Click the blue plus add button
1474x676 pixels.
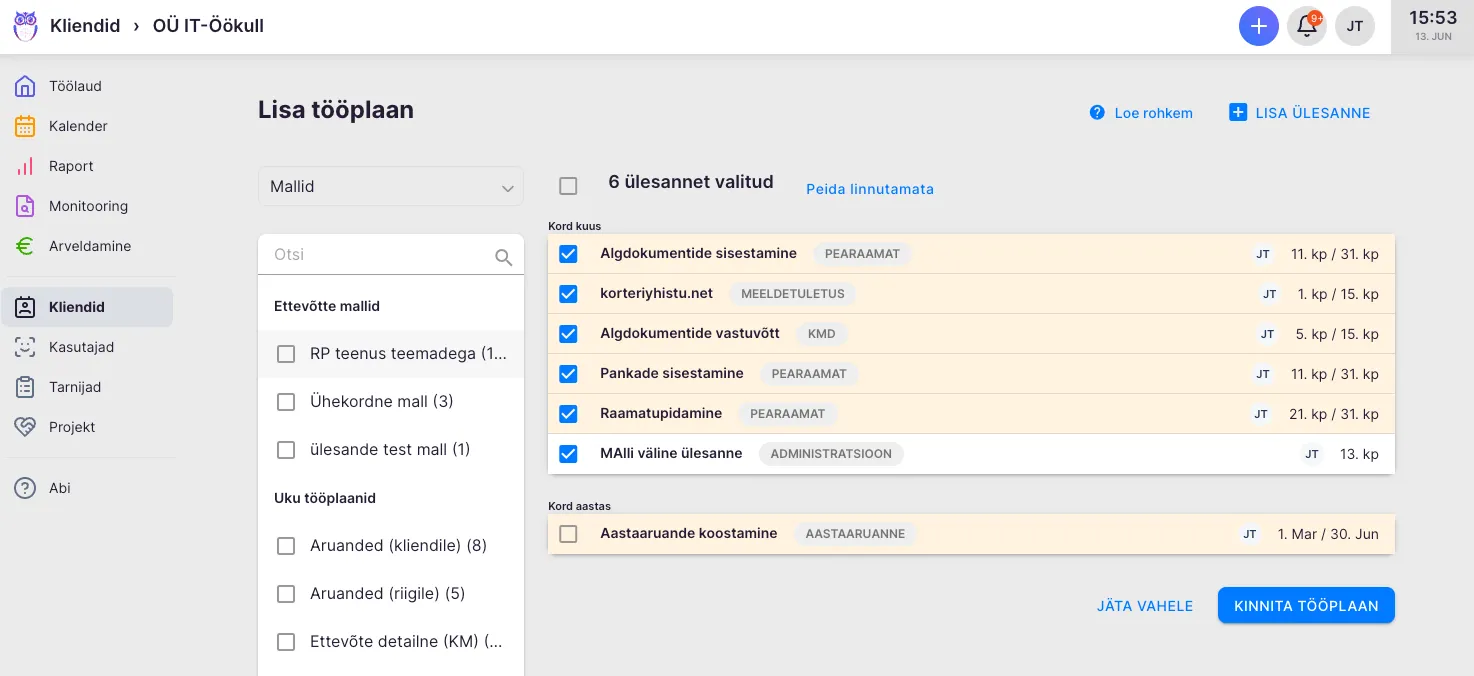[x=1258, y=26]
